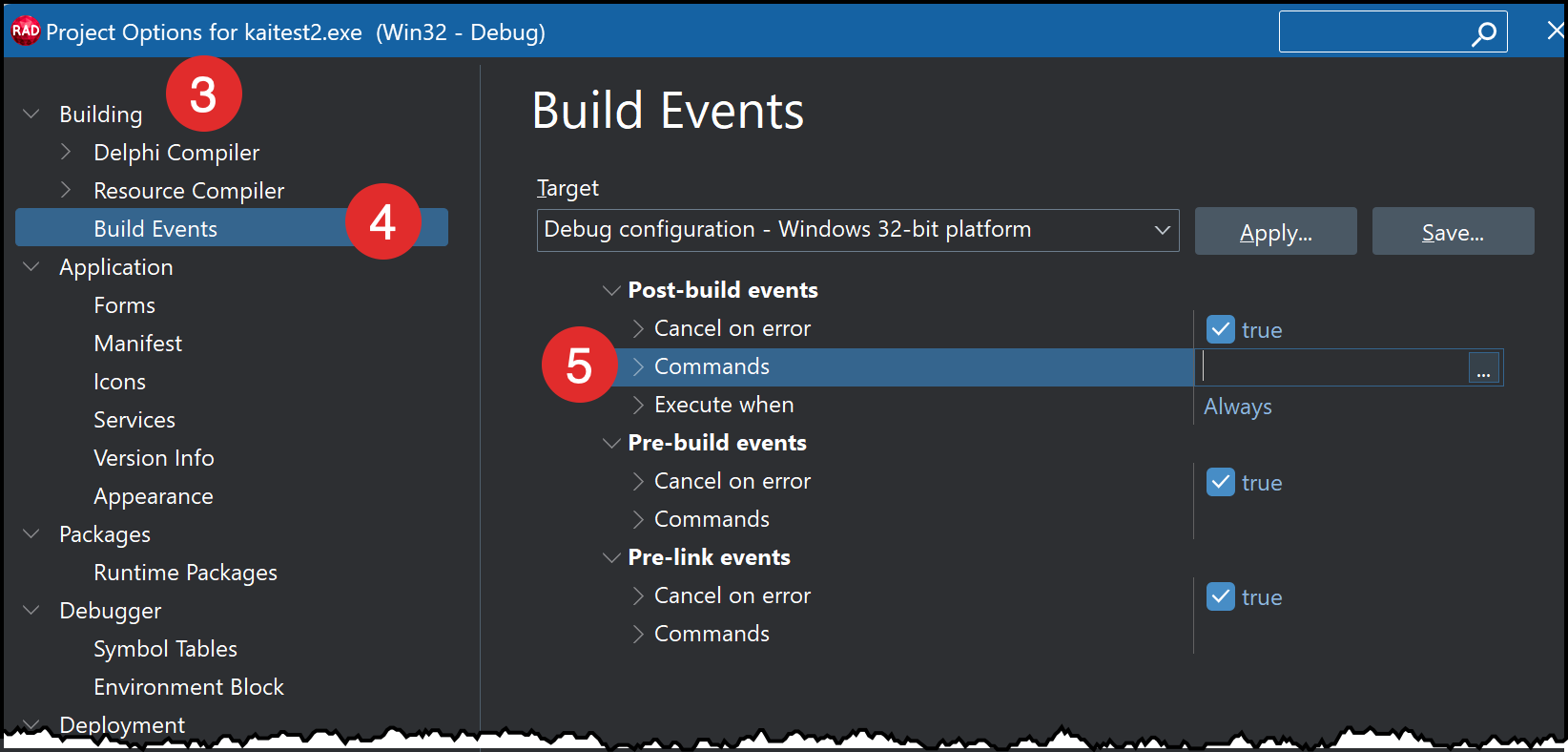Click the RAD Studio logo icon
Screen dimensions: 1568x752
click(26, 31)
